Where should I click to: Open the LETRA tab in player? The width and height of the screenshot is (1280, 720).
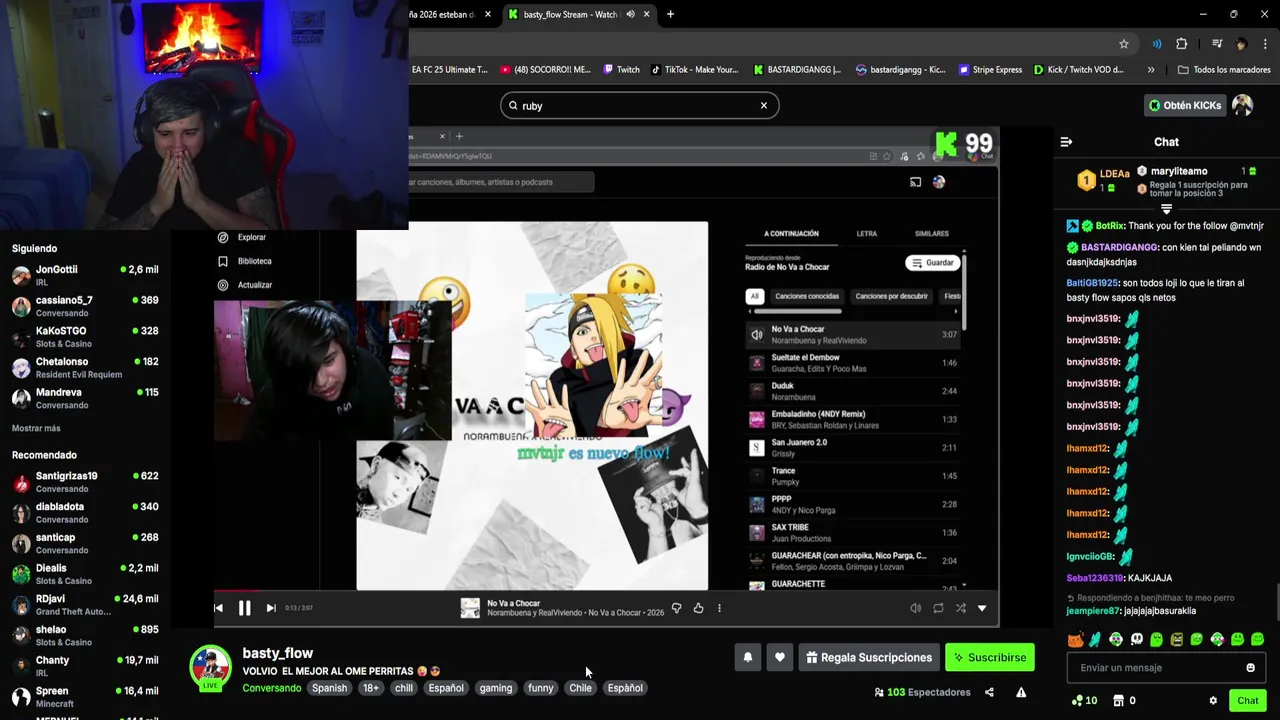click(x=867, y=234)
